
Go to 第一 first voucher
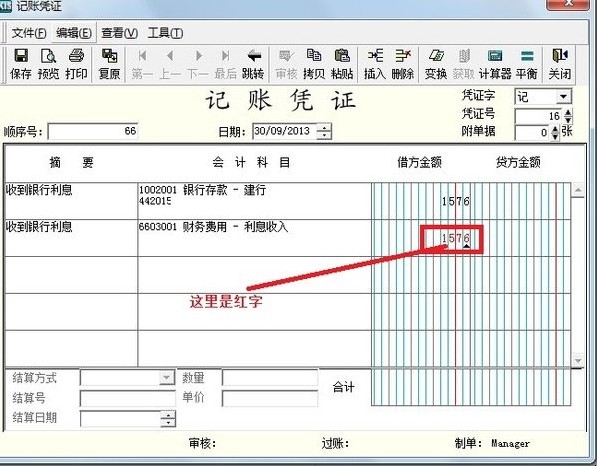pos(142,64)
